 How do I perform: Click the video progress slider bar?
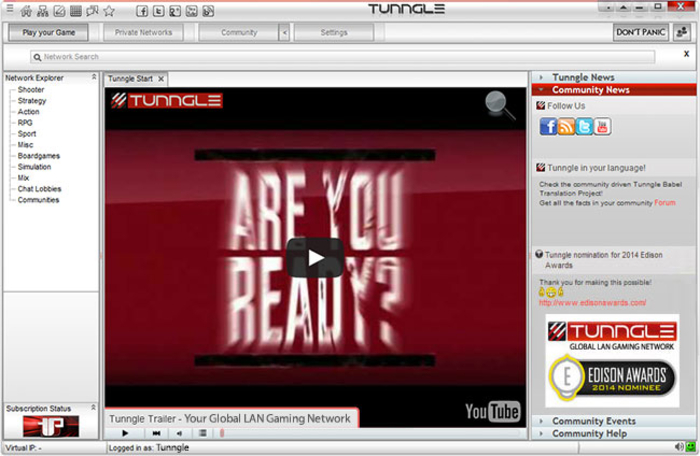(370, 433)
